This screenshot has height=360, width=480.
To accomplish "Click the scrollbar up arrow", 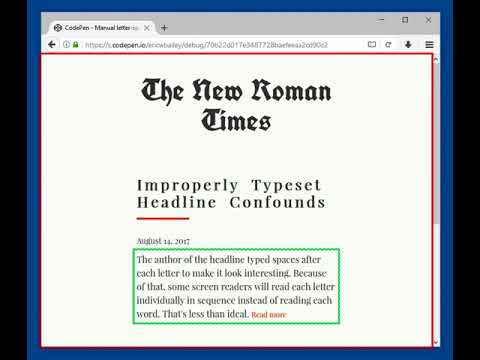I will (x=435, y=59).
